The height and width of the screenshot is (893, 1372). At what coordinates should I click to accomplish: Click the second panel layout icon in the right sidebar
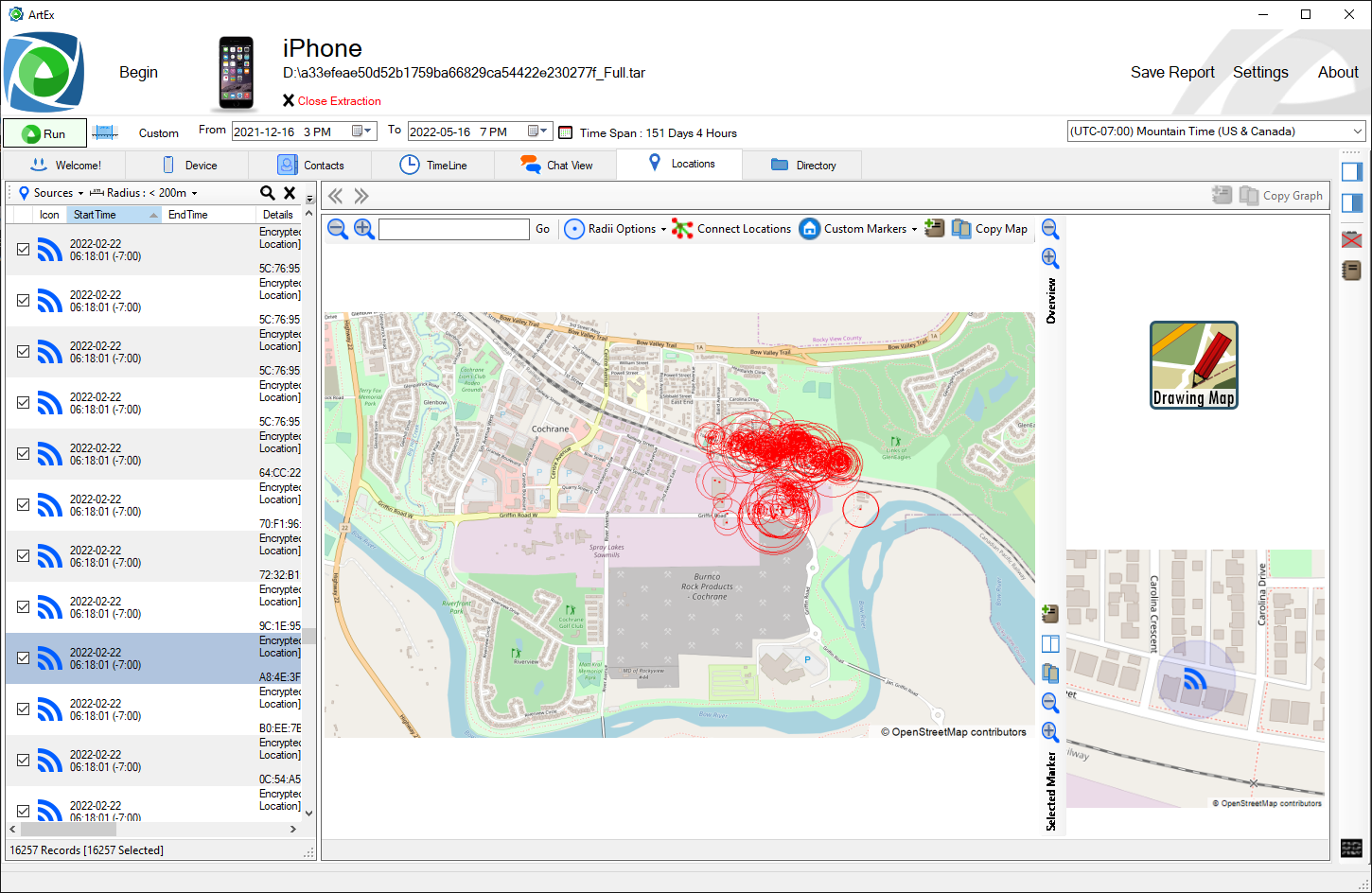(1351, 203)
